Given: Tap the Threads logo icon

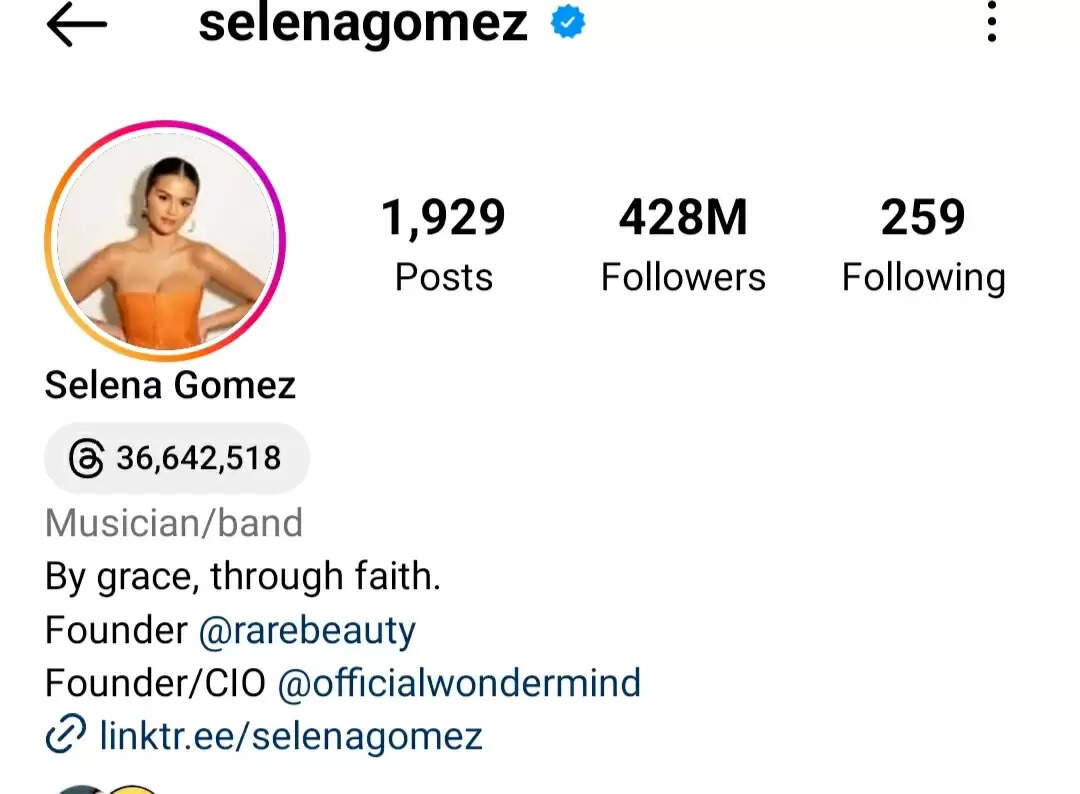Looking at the screenshot, I should [87, 458].
